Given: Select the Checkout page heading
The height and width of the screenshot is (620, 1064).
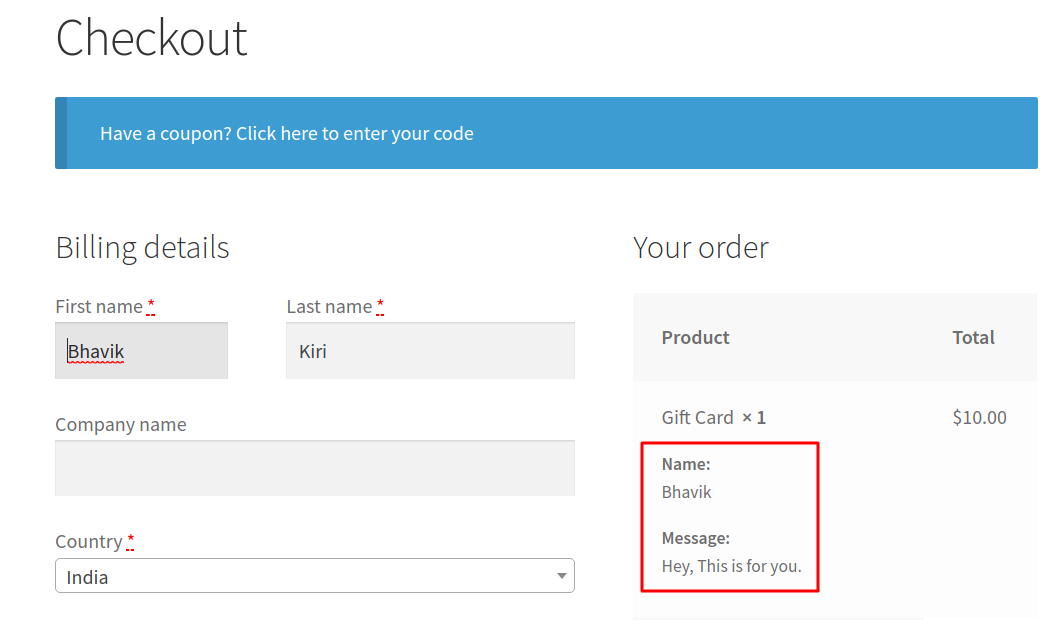Looking at the screenshot, I should pyautogui.click(x=151, y=38).
